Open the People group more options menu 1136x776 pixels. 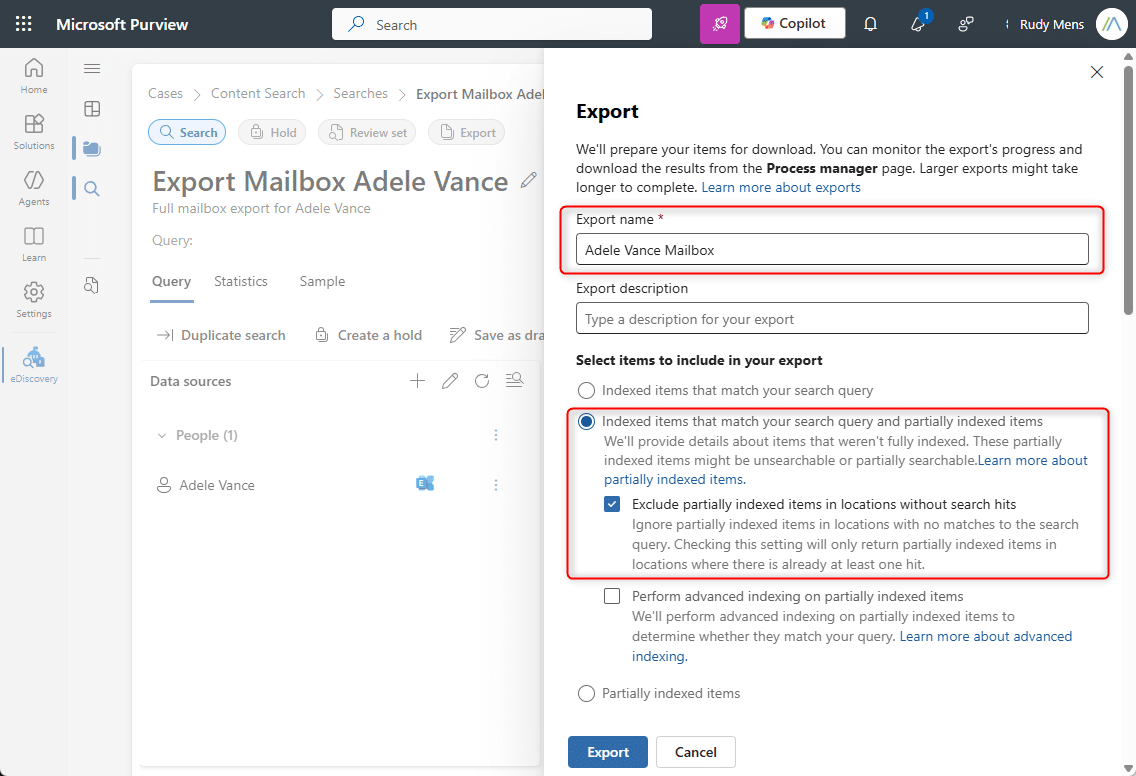coord(496,435)
